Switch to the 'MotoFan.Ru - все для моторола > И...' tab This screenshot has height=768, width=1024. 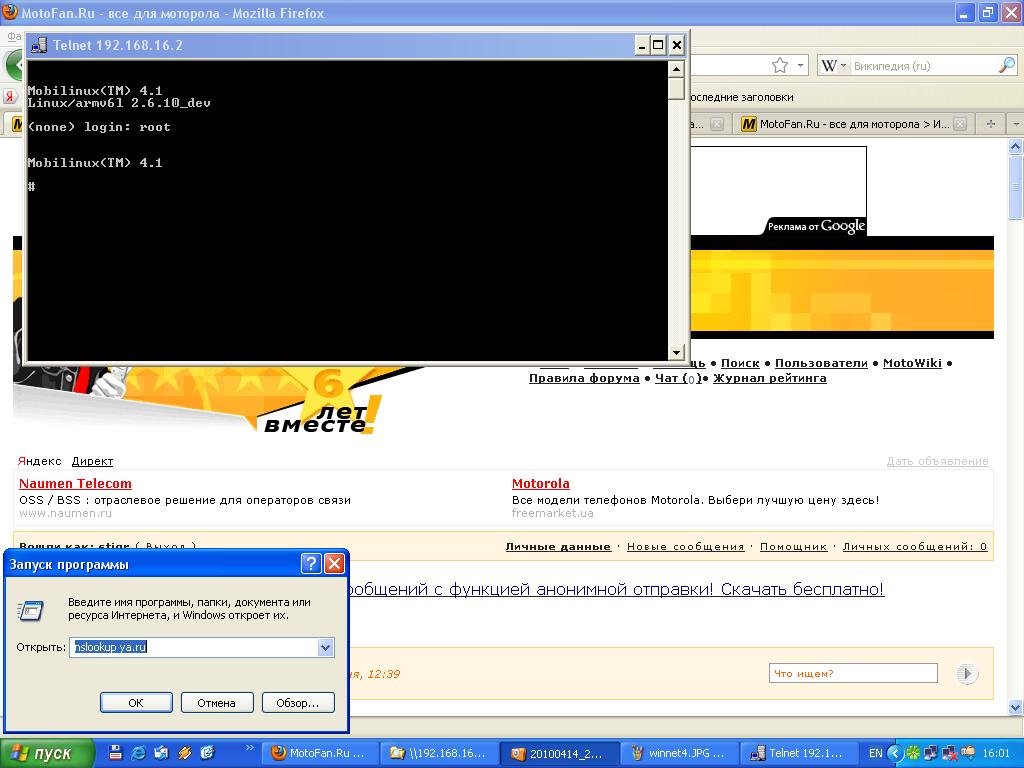pyautogui.click(x=854, y=124)
